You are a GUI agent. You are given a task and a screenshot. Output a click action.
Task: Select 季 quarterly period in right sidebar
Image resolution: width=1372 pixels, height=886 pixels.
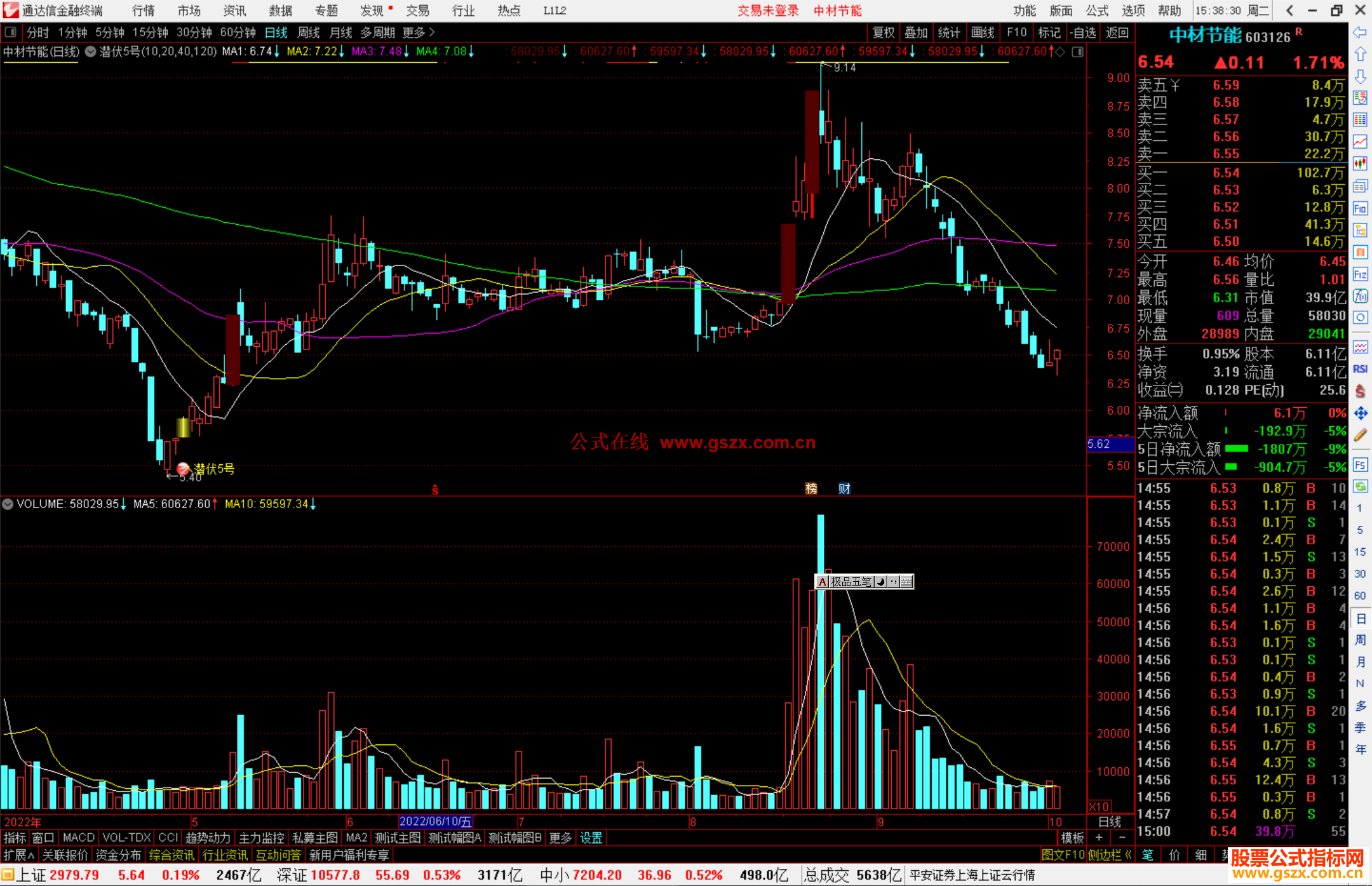(x=1360, y=728)
